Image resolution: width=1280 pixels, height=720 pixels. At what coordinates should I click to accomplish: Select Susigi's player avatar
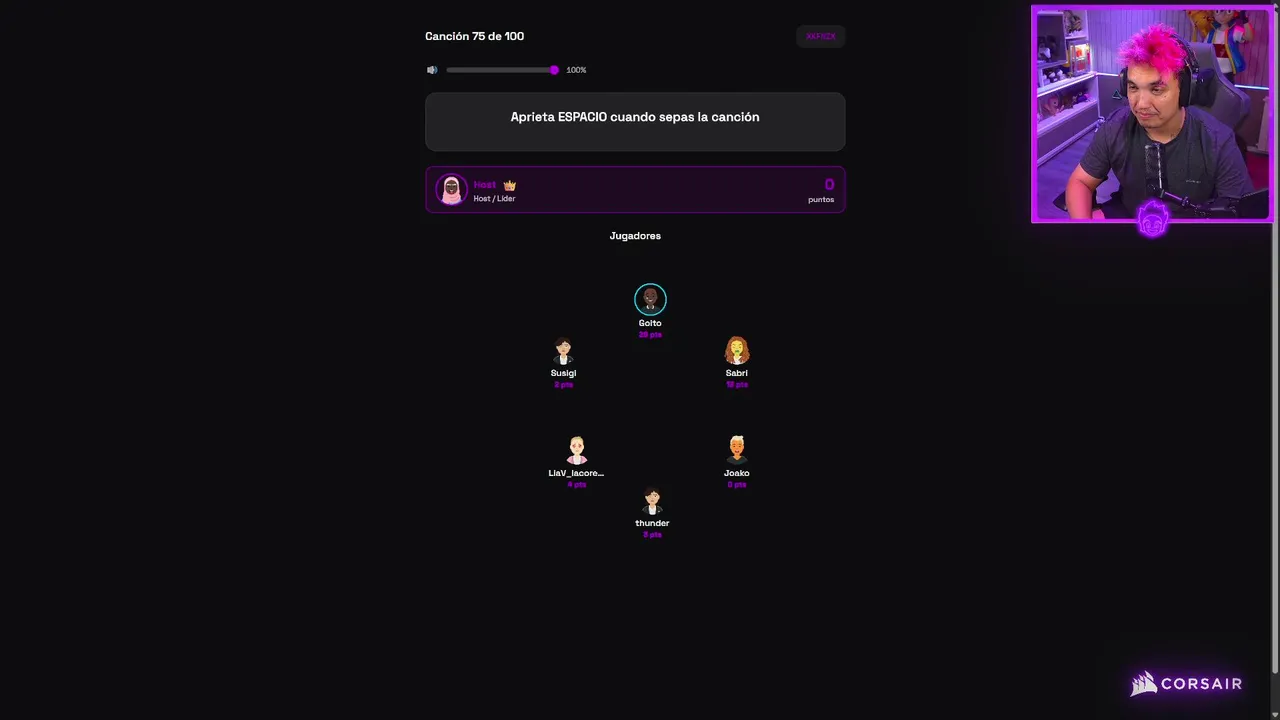coord(563,351)
